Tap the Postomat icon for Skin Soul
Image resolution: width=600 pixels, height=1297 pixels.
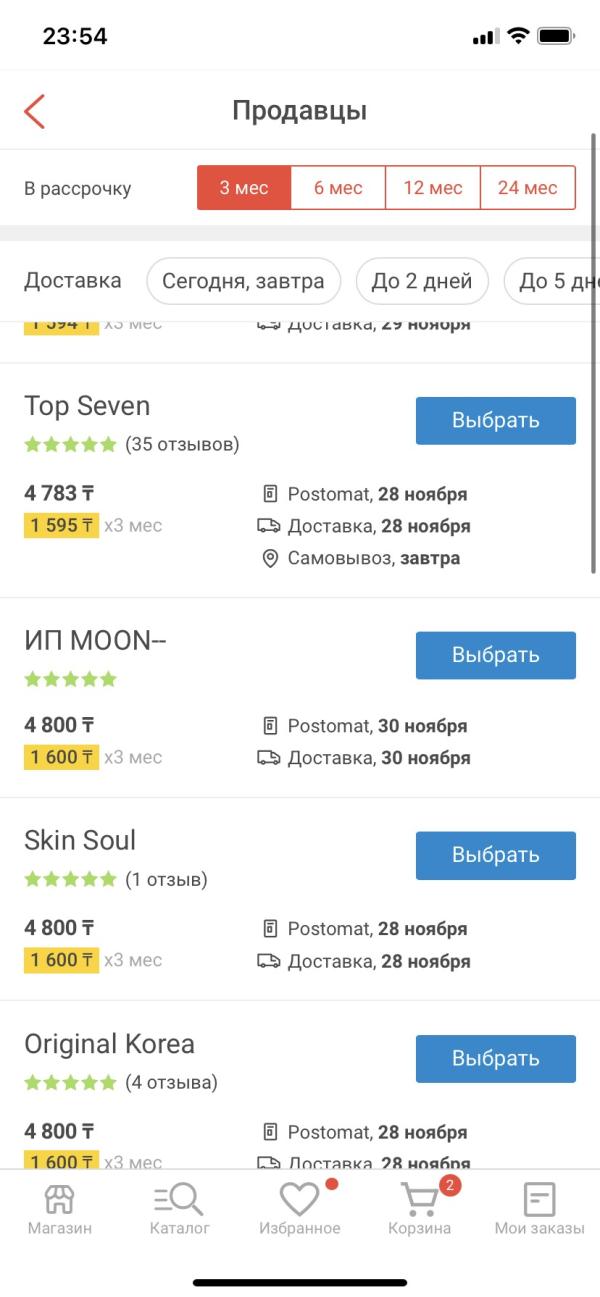pos(269,929)
